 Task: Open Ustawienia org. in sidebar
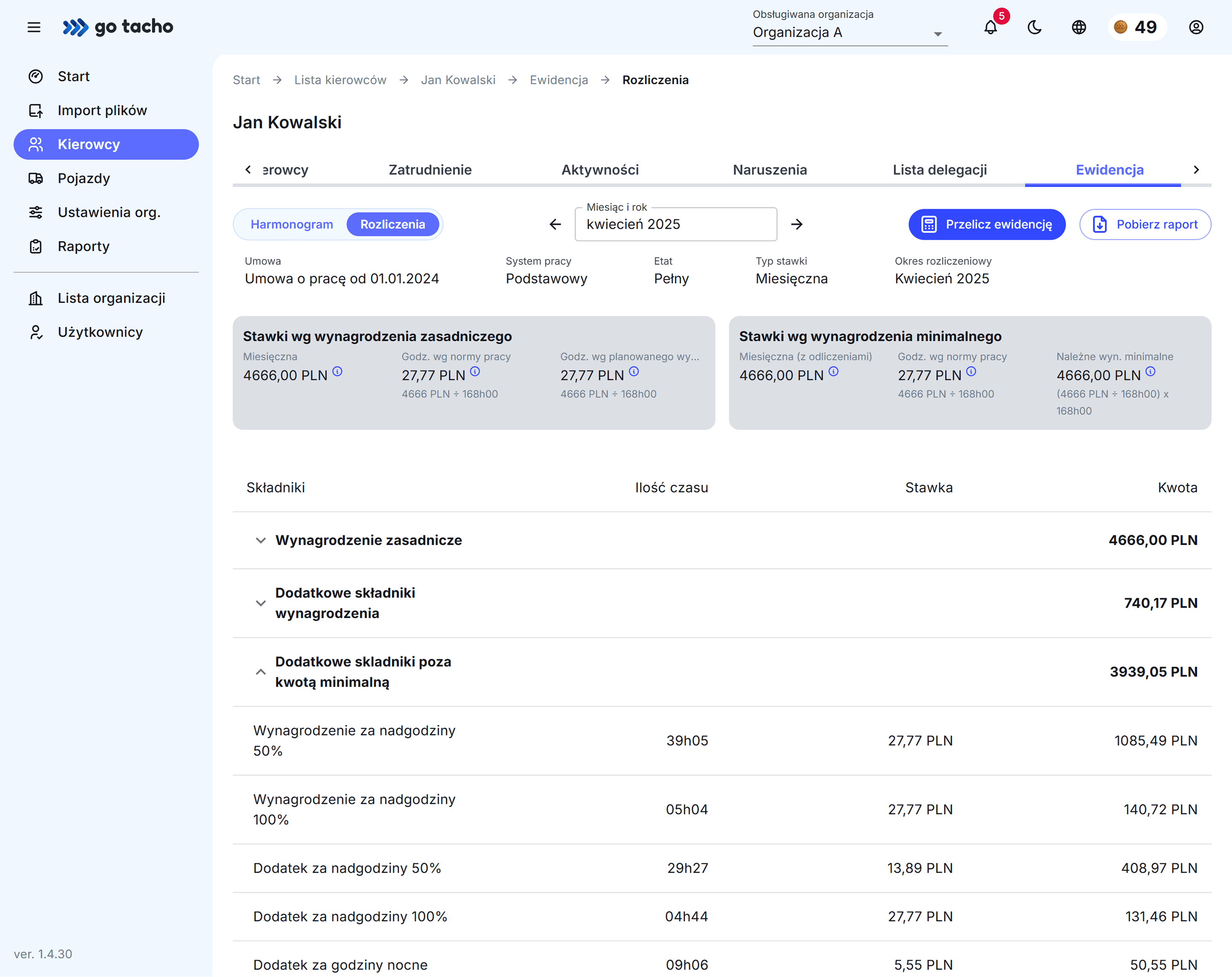[x=106, y=212]
